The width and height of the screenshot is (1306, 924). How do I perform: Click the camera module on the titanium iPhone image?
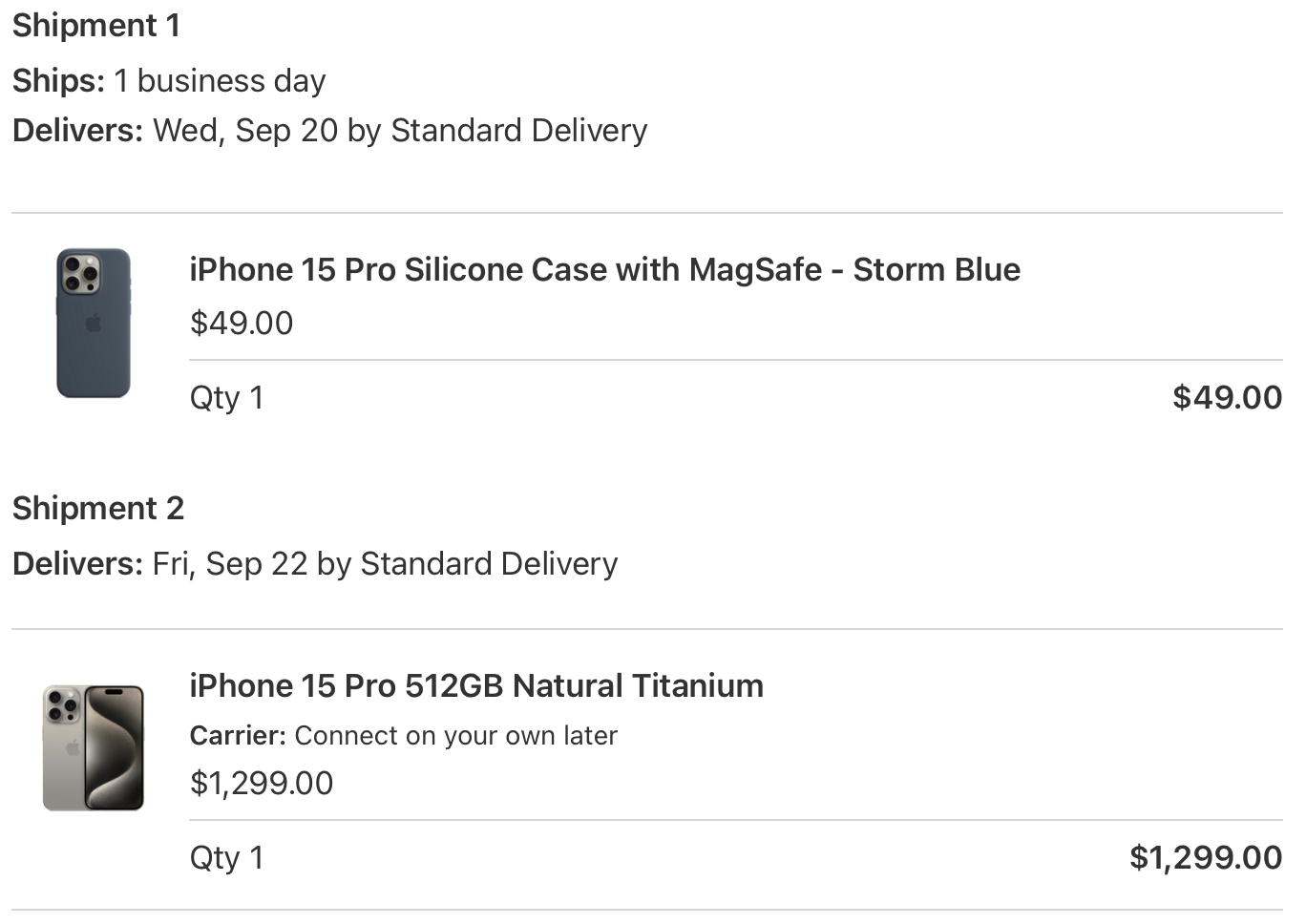62,705
